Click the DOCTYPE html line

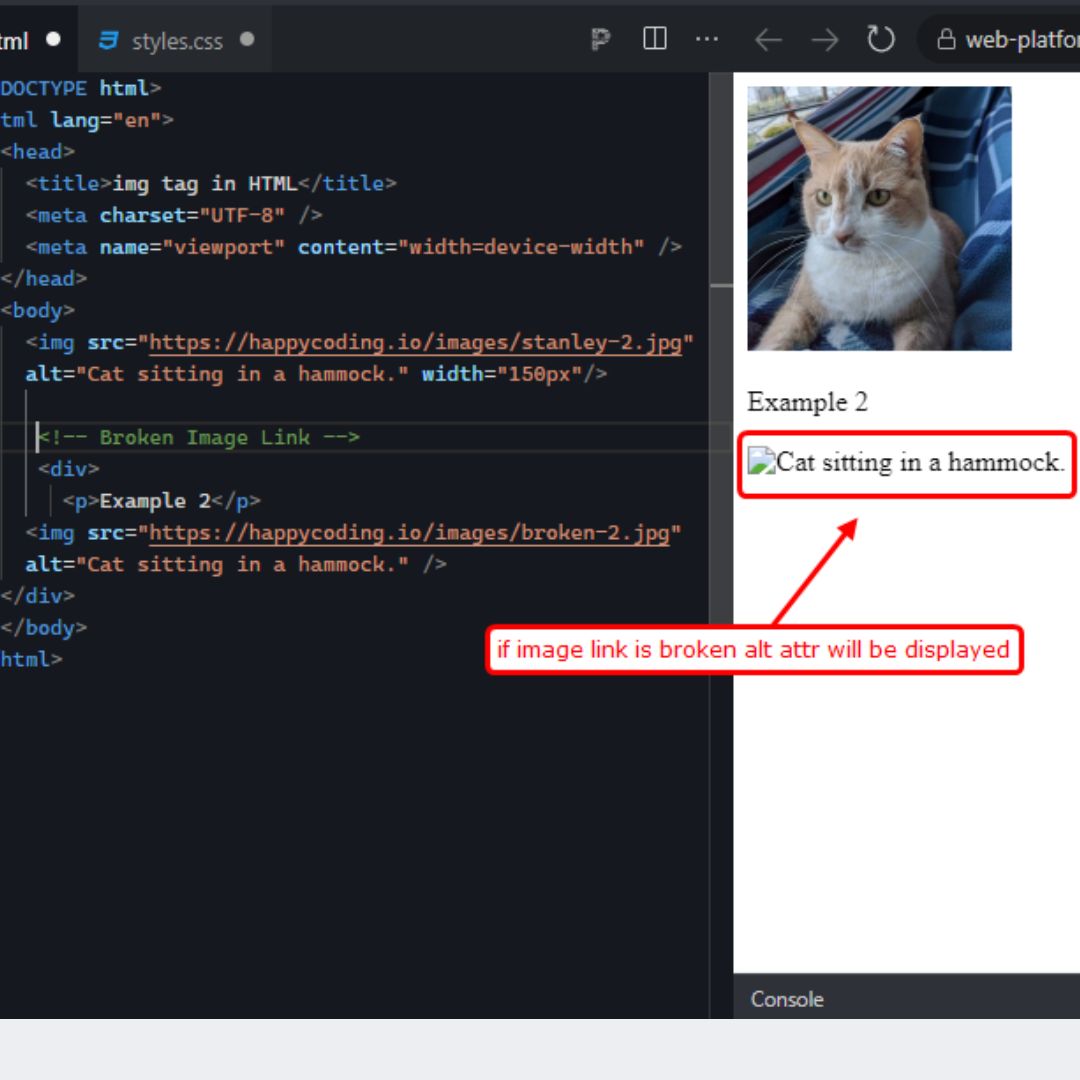pyautogui.click(x=81, y=89)
